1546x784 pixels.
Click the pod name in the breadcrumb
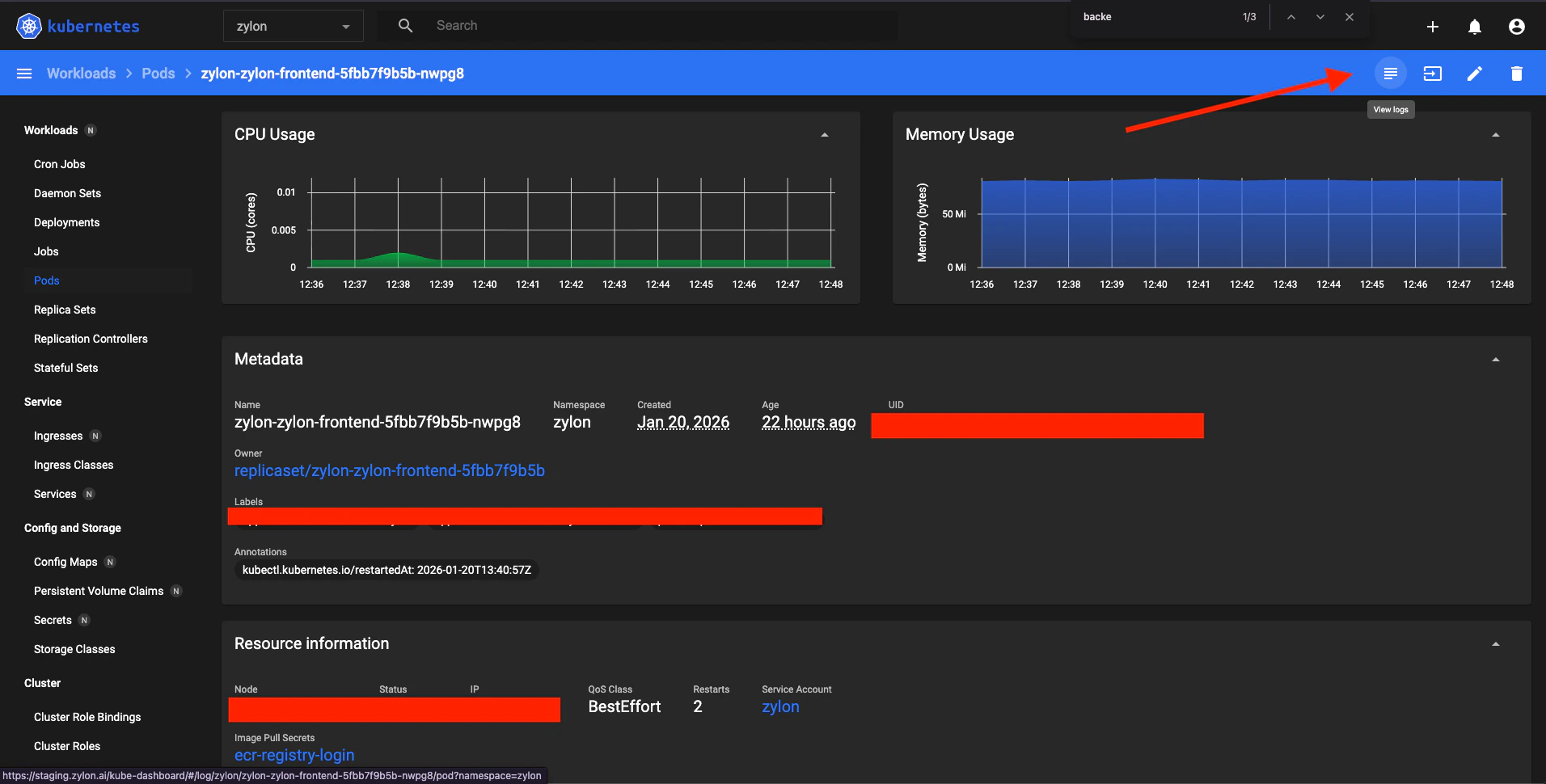click(332, 74)
